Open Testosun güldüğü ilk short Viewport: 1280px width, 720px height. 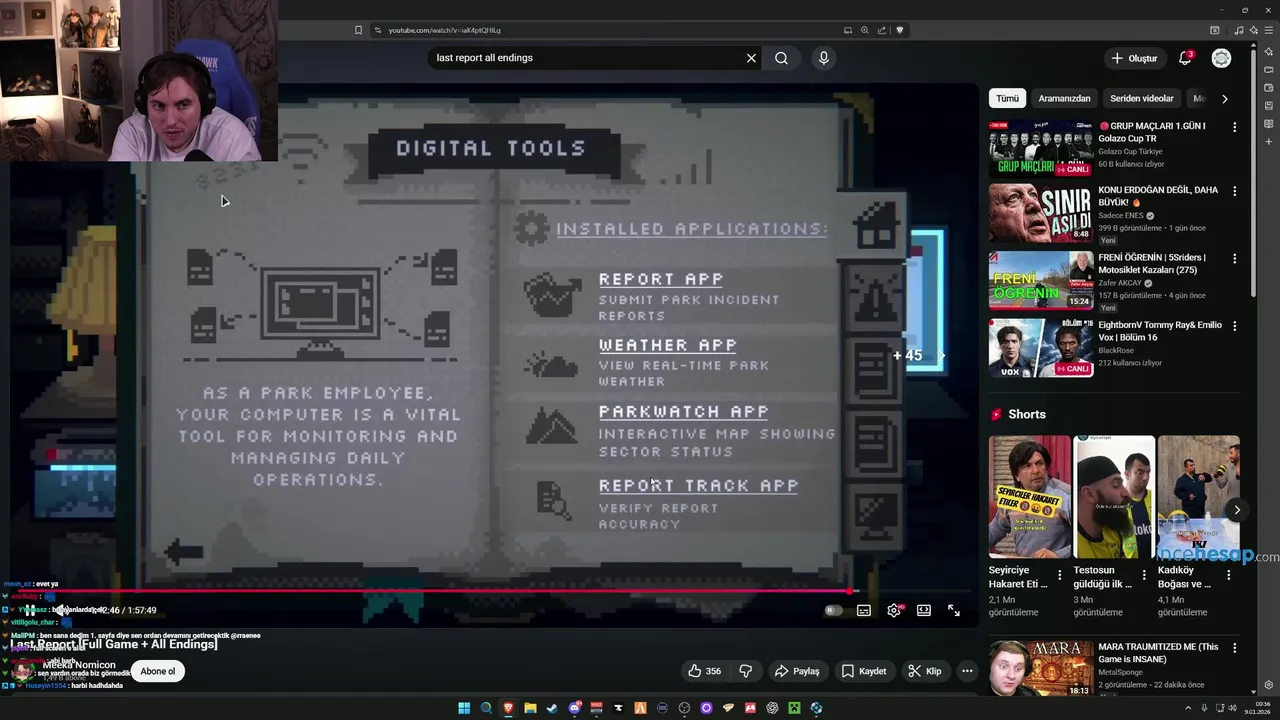[x=1114, y=497]
